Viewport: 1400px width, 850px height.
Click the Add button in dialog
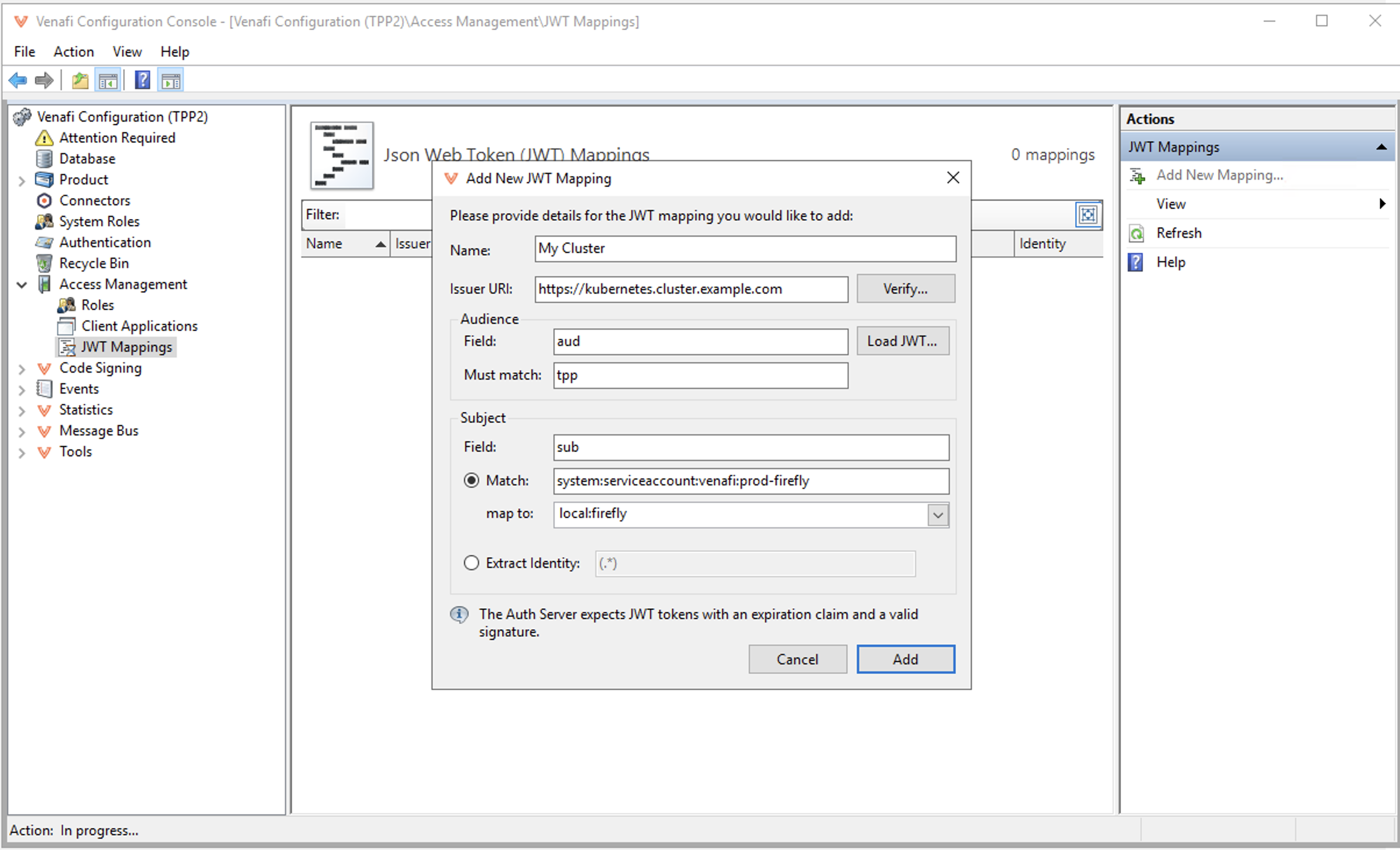(905, 659)
